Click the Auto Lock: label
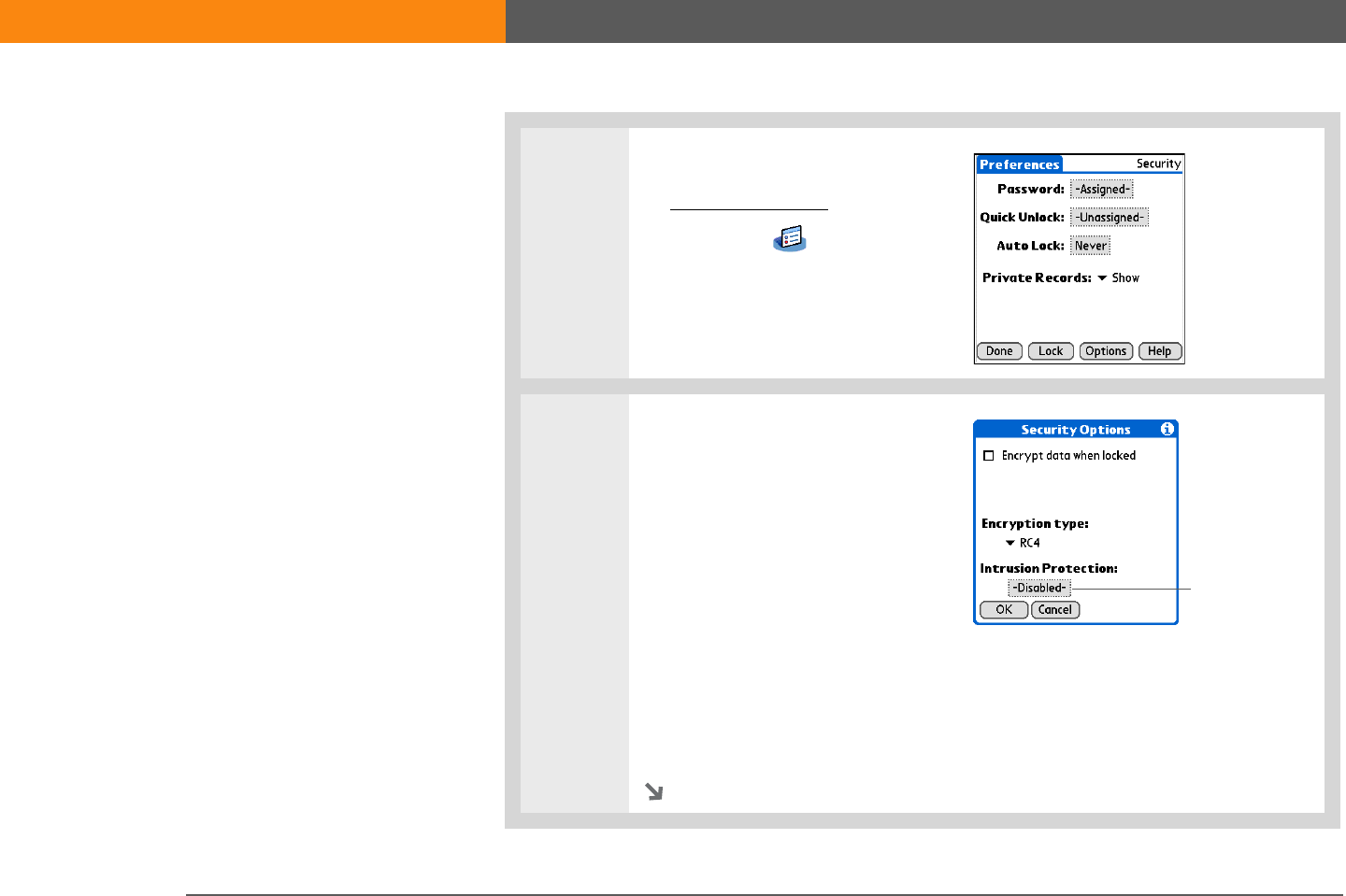The width and height of the screenshot is (1346, 896). point(1030,246)
